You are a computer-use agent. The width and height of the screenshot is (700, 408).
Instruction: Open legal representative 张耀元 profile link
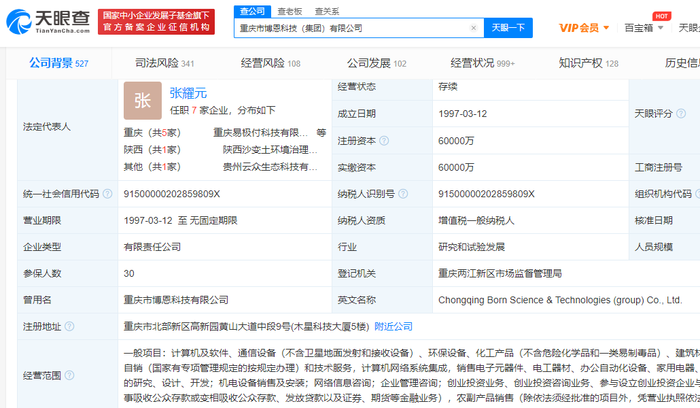tap(188, 93)
